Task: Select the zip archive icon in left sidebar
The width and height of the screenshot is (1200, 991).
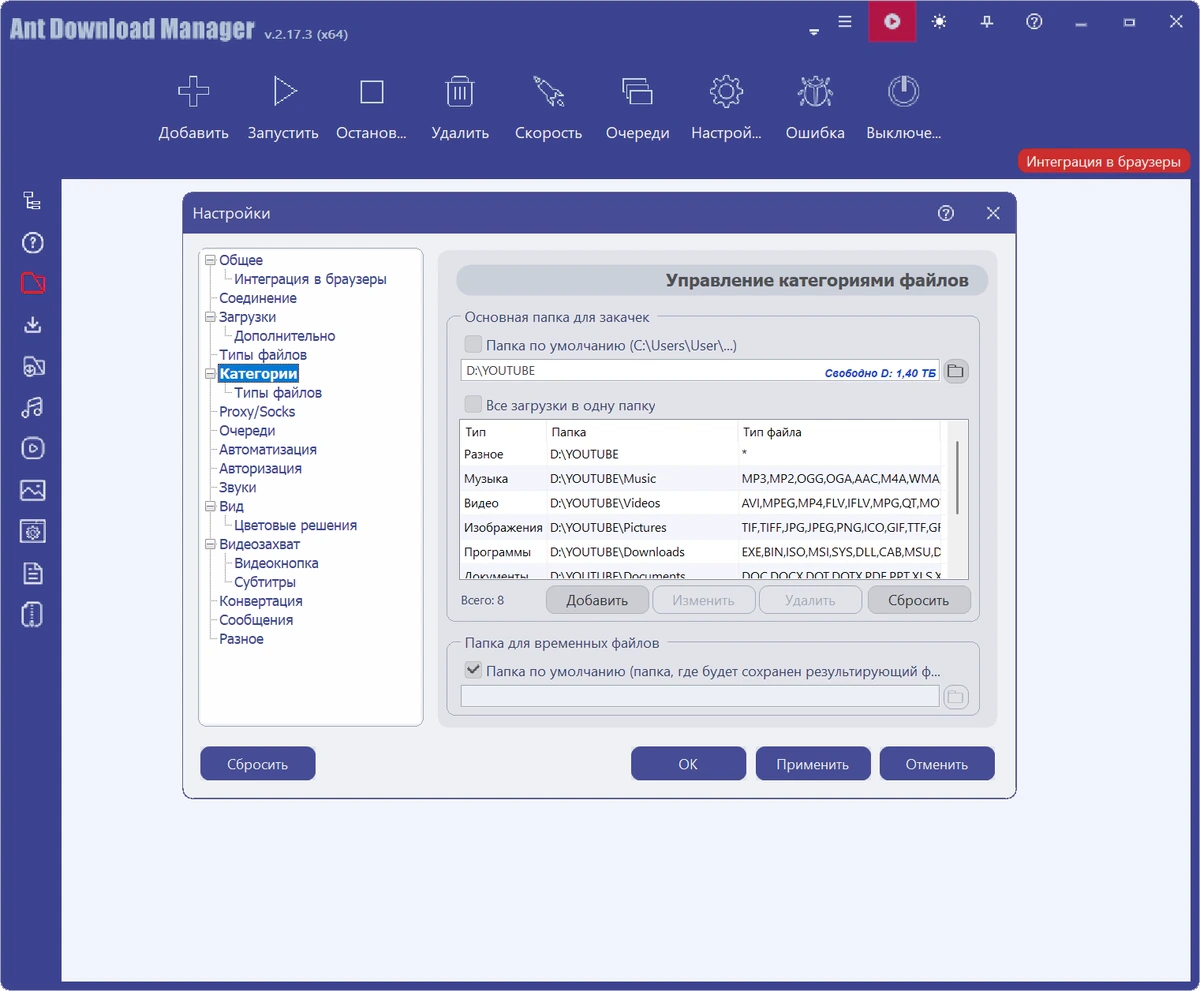Action: [32, 614]
